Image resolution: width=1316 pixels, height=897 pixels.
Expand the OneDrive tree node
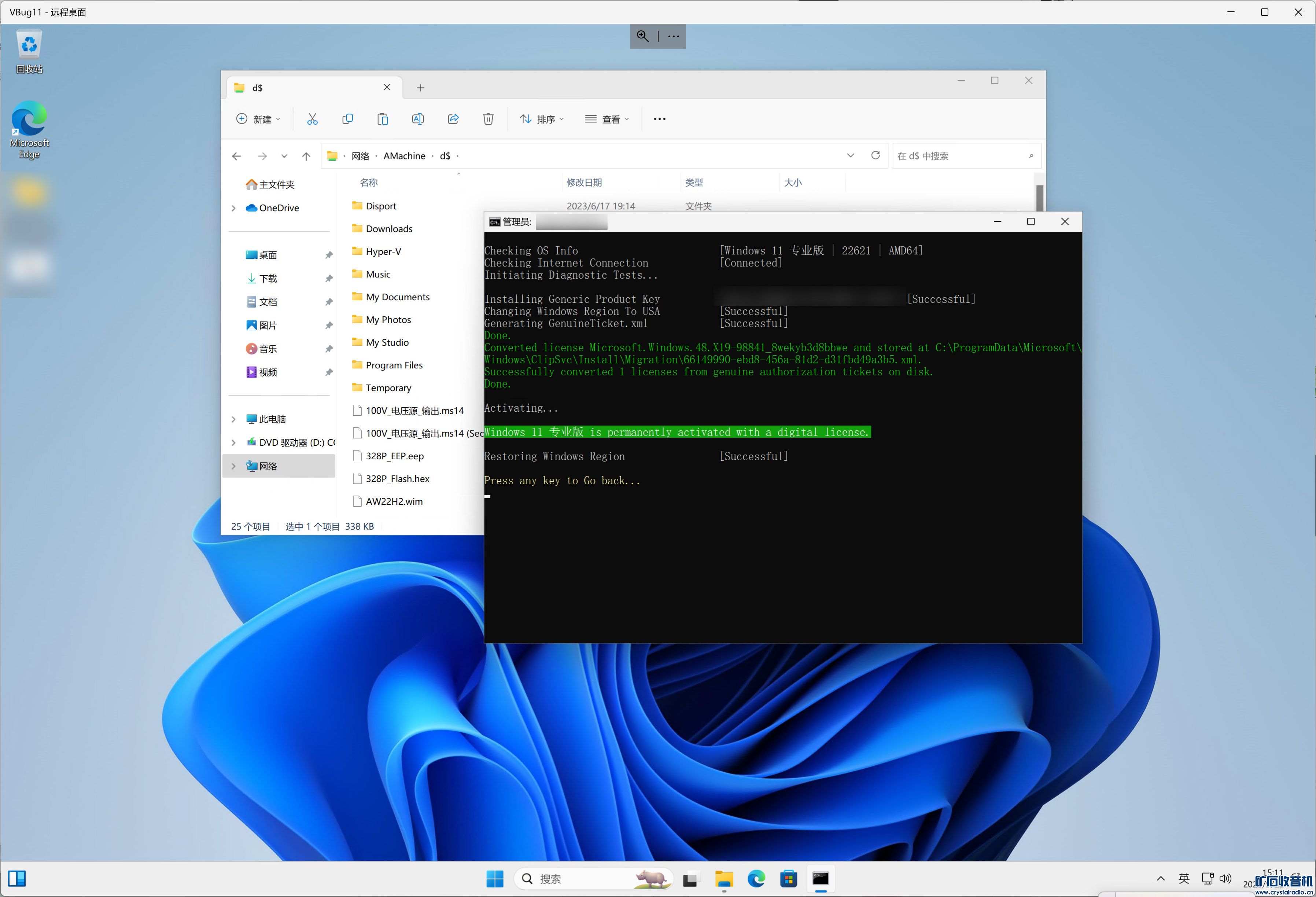tap(233, 208)
